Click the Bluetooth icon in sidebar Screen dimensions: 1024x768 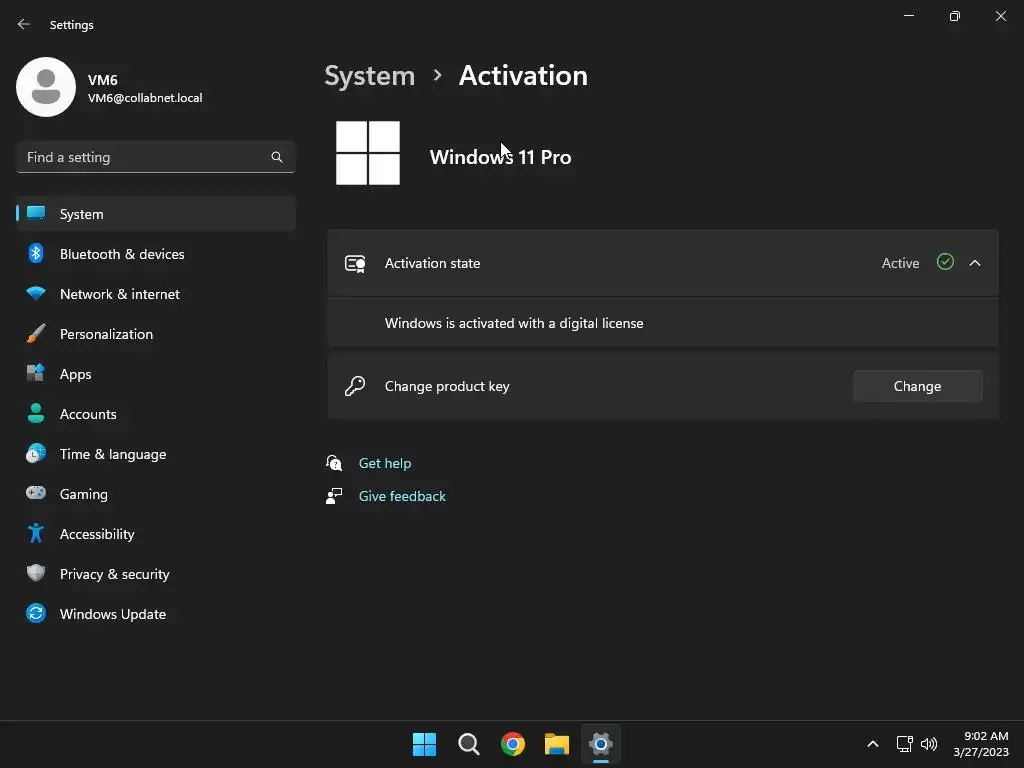coord(36,253)
